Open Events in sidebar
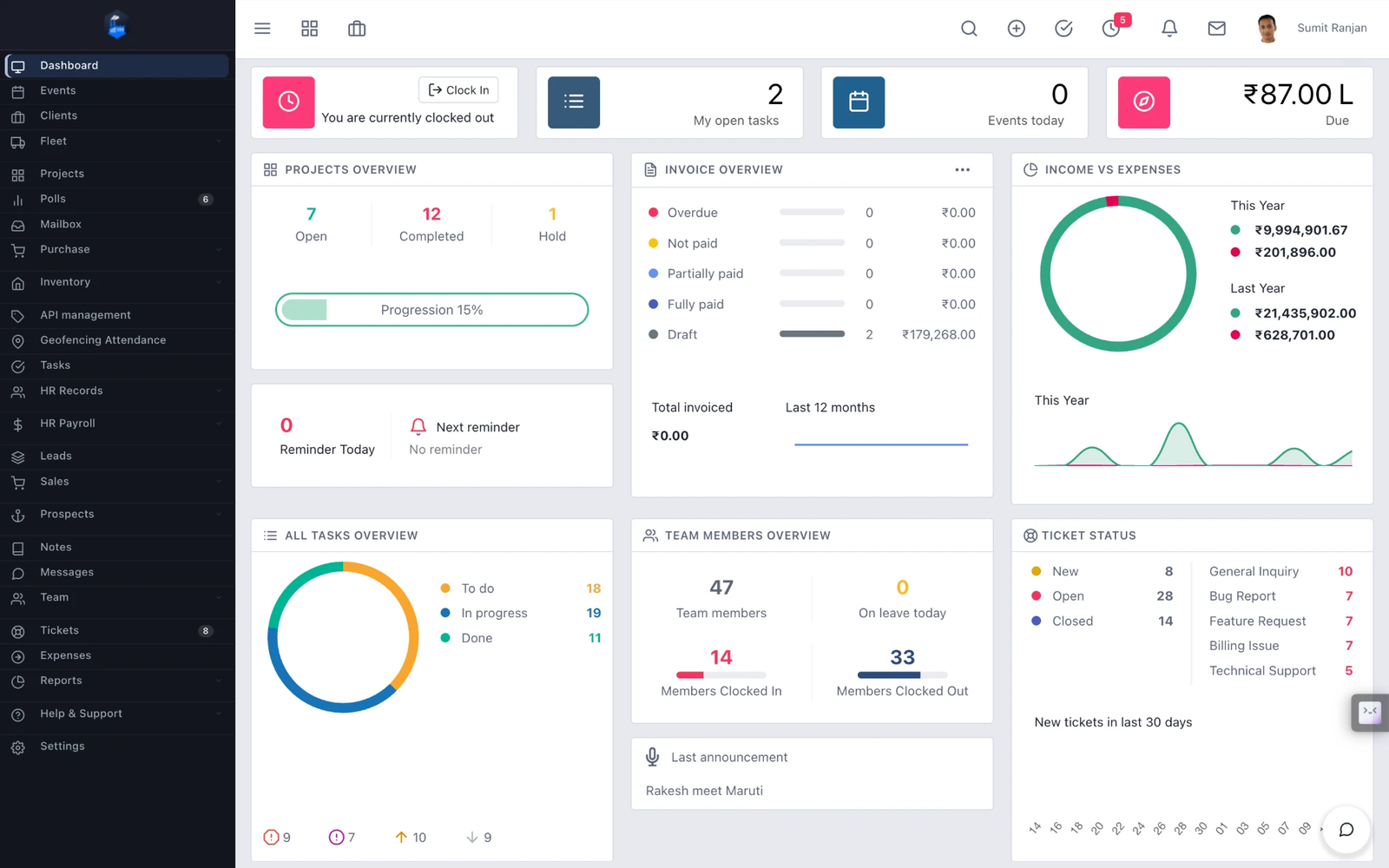Viewport: 1389px width, 868px height. coord(117,91)
